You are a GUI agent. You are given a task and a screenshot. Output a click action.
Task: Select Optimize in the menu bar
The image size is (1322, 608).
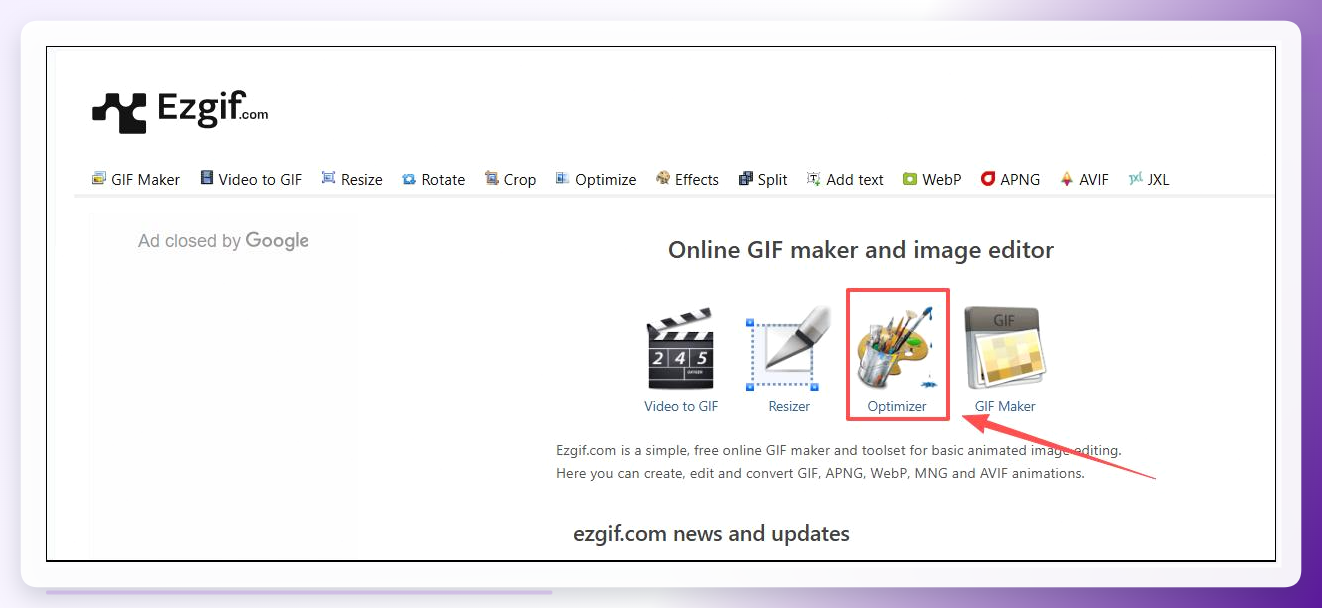click(x=606, y=180)
